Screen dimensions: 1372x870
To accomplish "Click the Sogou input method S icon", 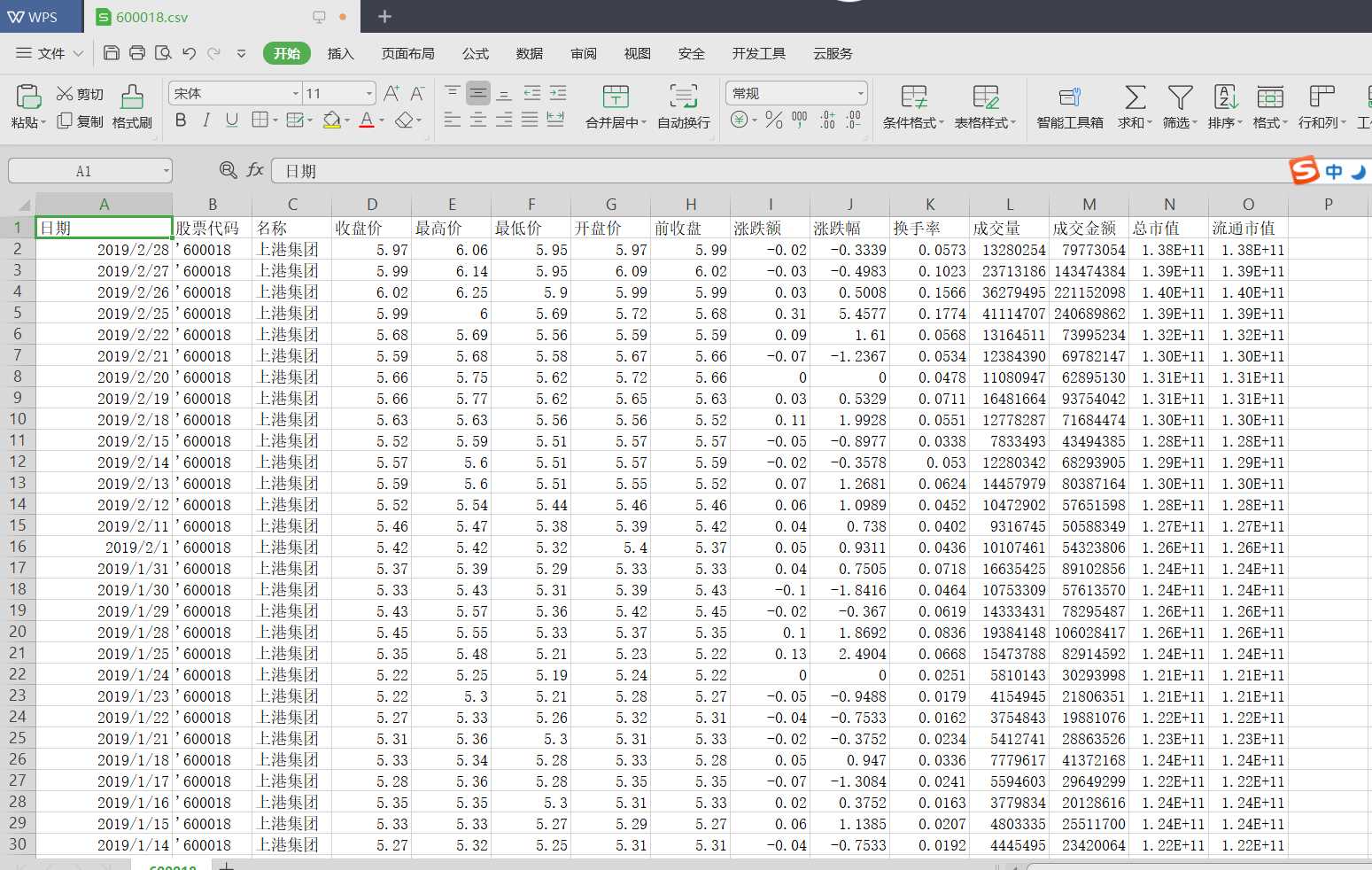I will [1304, 170].
